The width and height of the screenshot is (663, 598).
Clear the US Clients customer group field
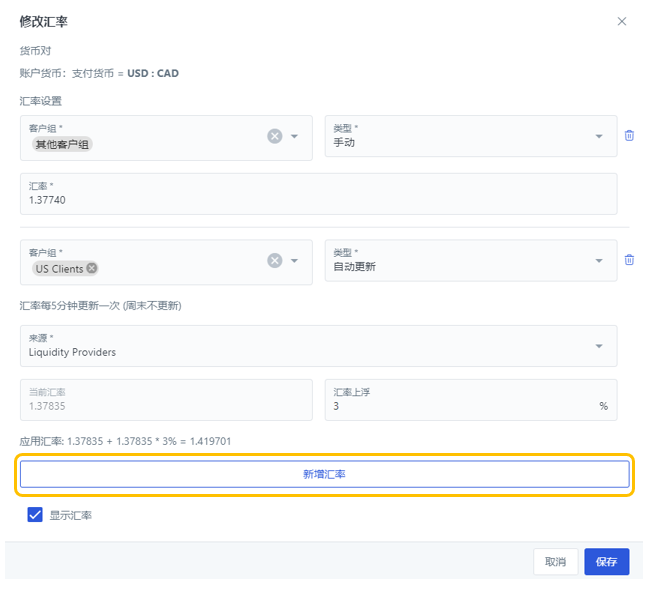coord(274,260)
